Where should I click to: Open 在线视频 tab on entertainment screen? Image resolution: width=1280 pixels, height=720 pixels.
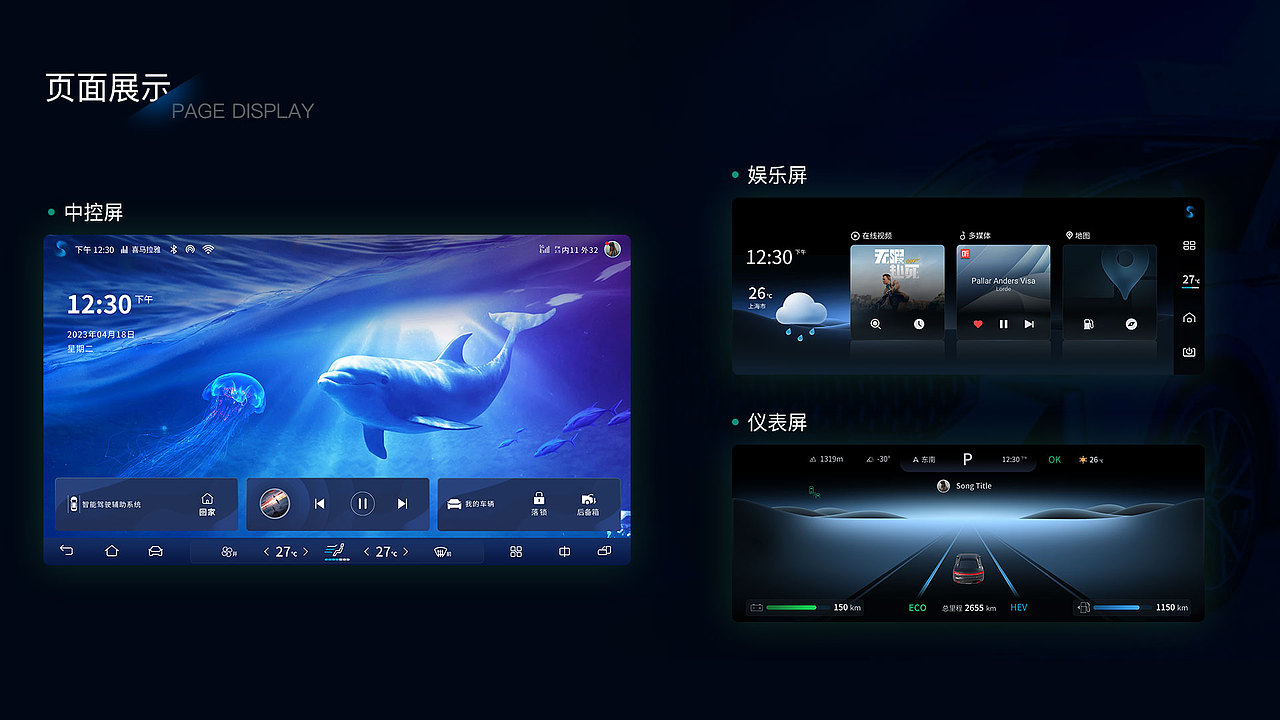tap(872, 236)
